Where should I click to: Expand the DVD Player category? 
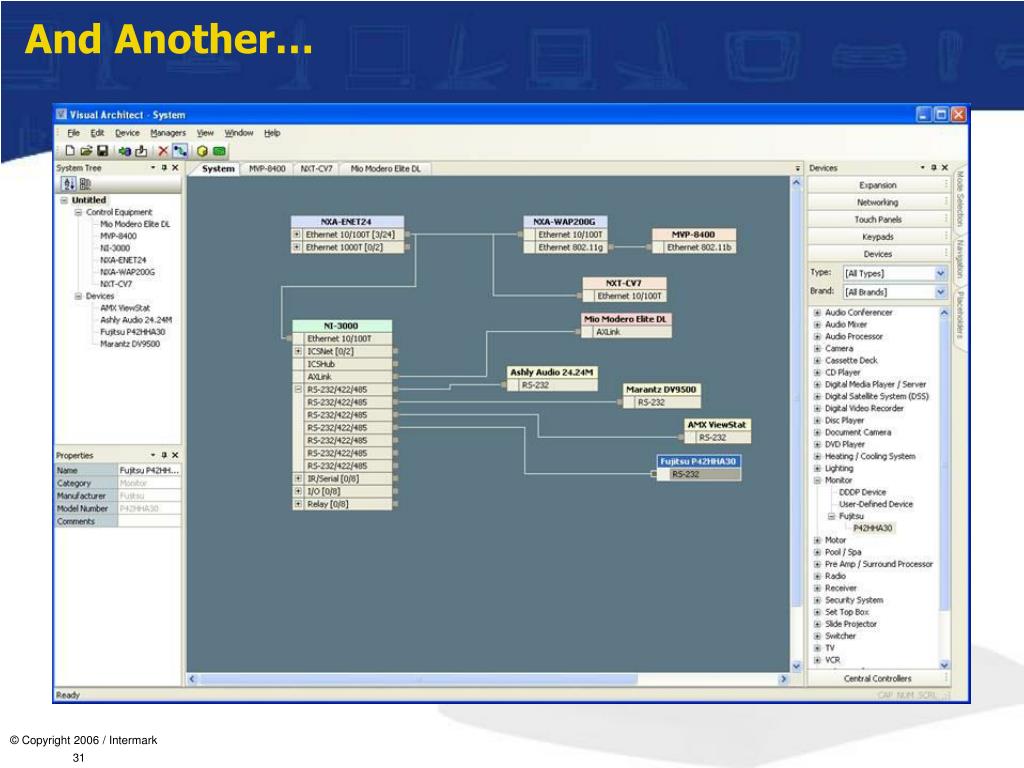817,444
